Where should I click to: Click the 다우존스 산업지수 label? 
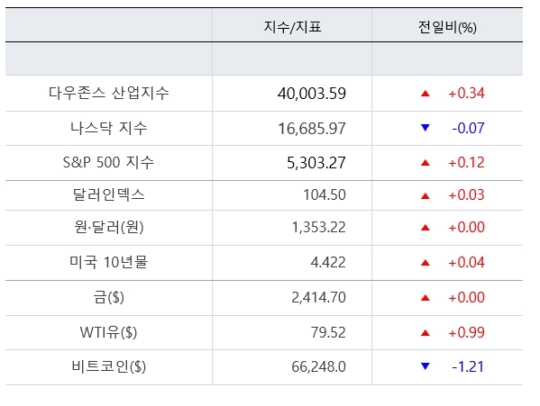[x=108, y=93]
